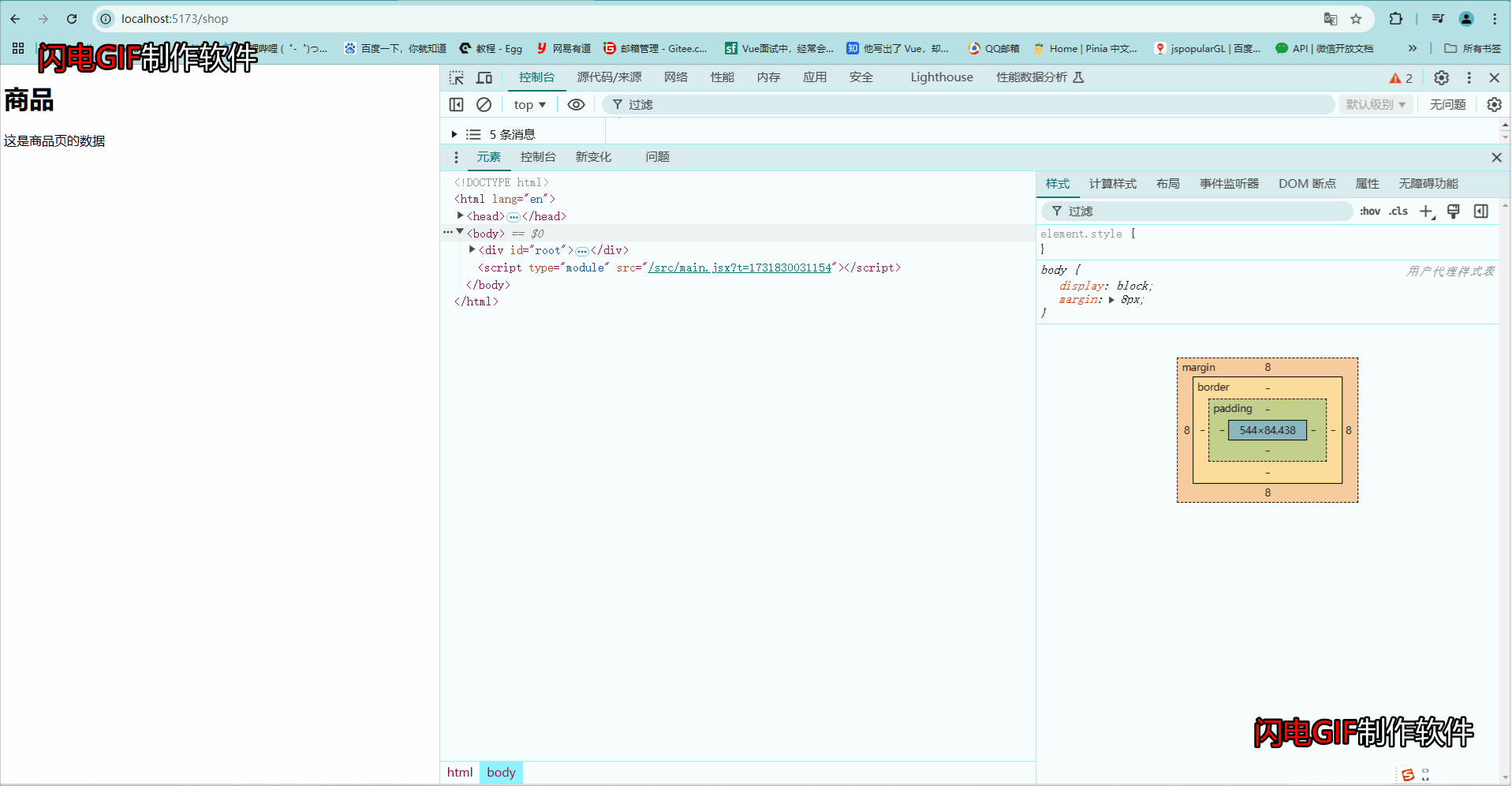Open the 计算样式 computed styles tab
This screenshot has width=1512, height=786.
(1112, 183)
